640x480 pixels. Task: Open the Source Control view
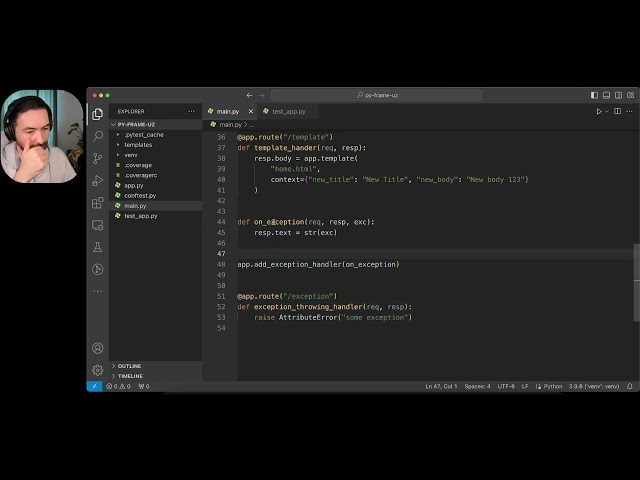(98, 158)
